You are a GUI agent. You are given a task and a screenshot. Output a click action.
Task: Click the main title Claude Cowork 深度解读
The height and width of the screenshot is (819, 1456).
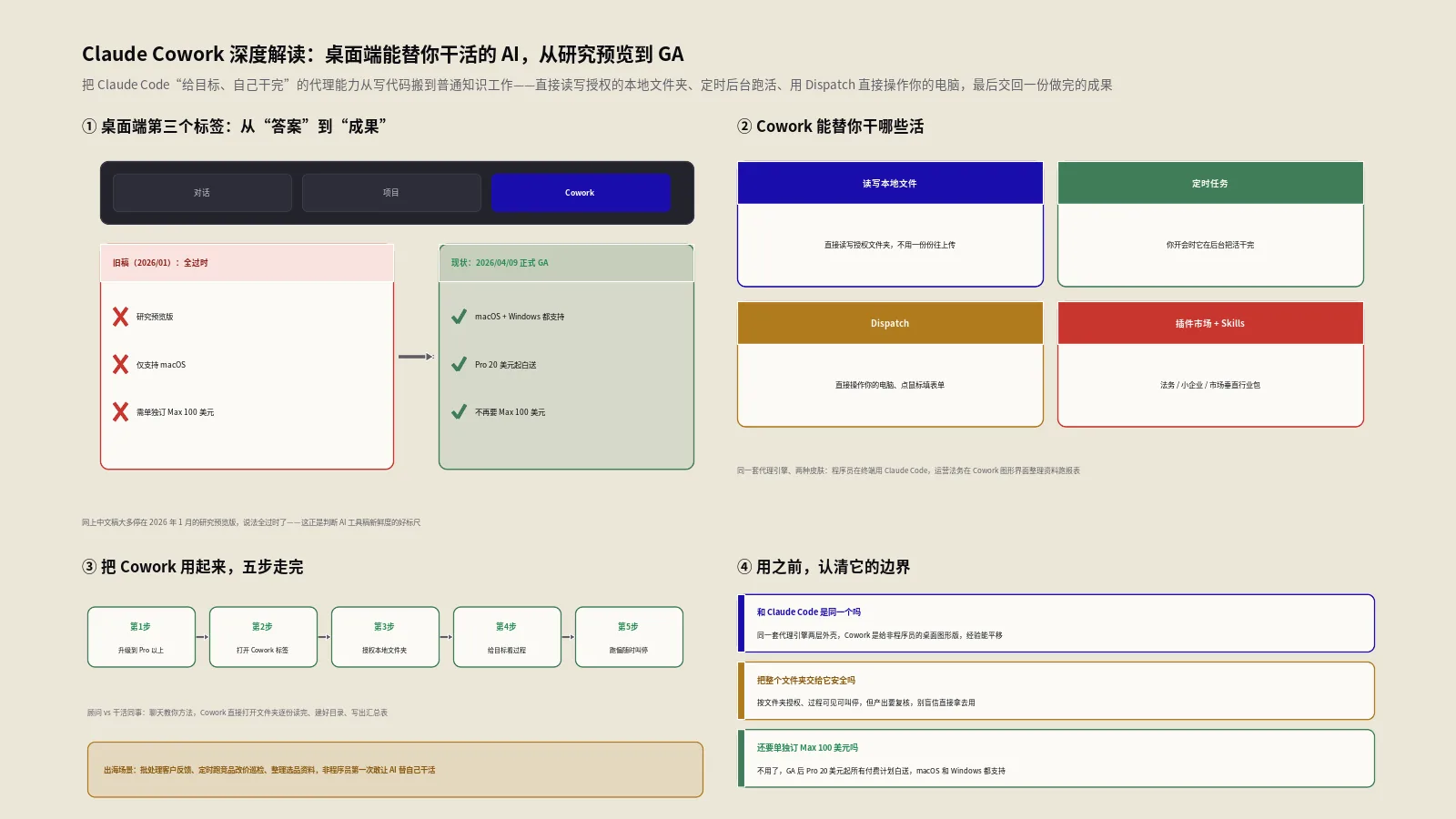[x=383, y=55]
